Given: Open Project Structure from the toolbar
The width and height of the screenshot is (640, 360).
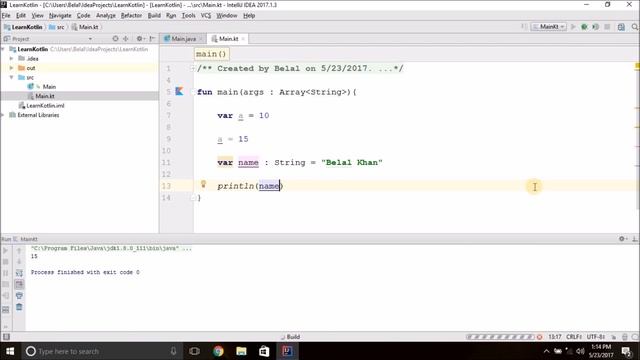Looking at the screenshot, I should pos(621,27).
